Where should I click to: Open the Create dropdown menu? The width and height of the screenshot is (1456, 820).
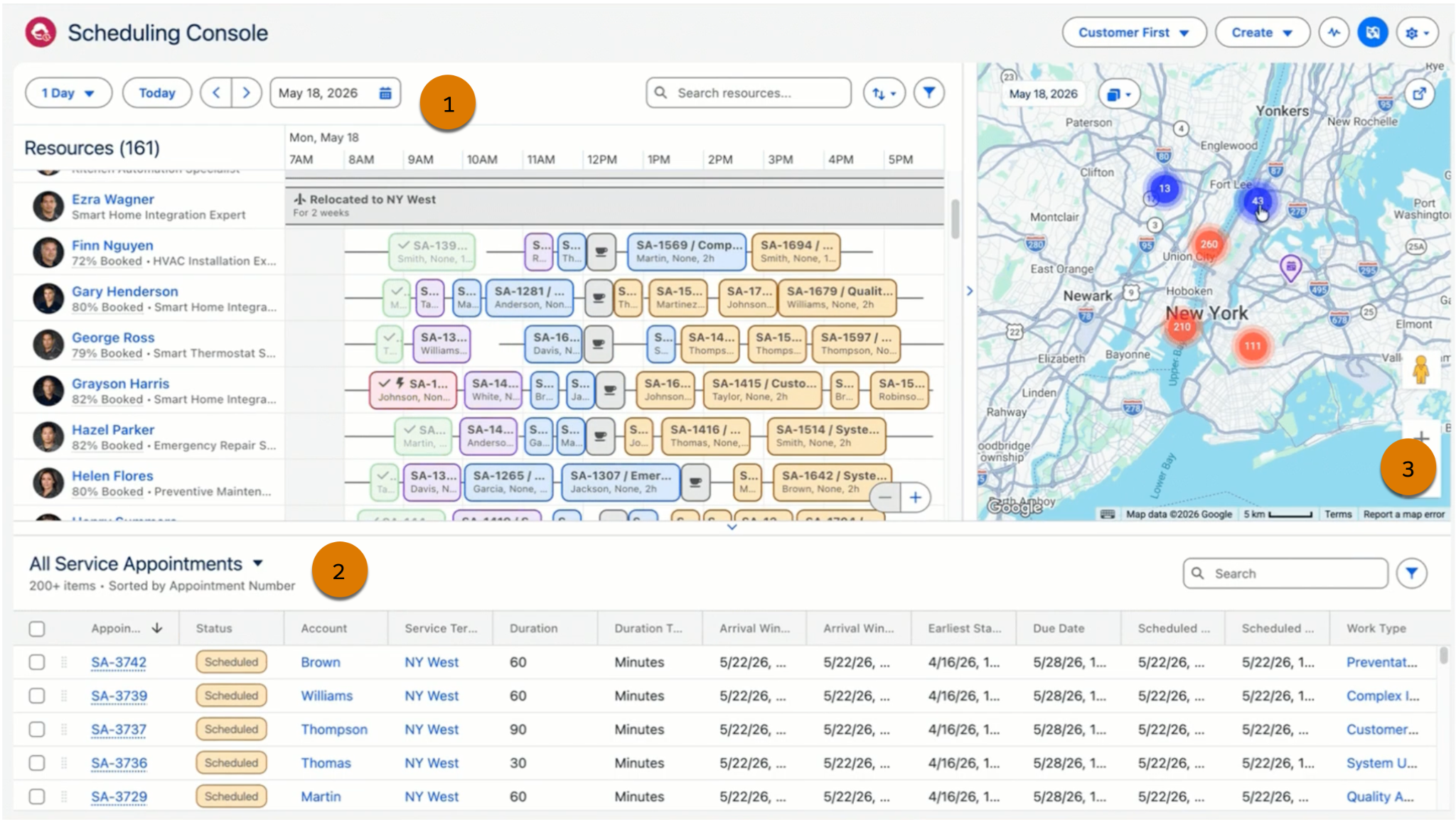1262,33
